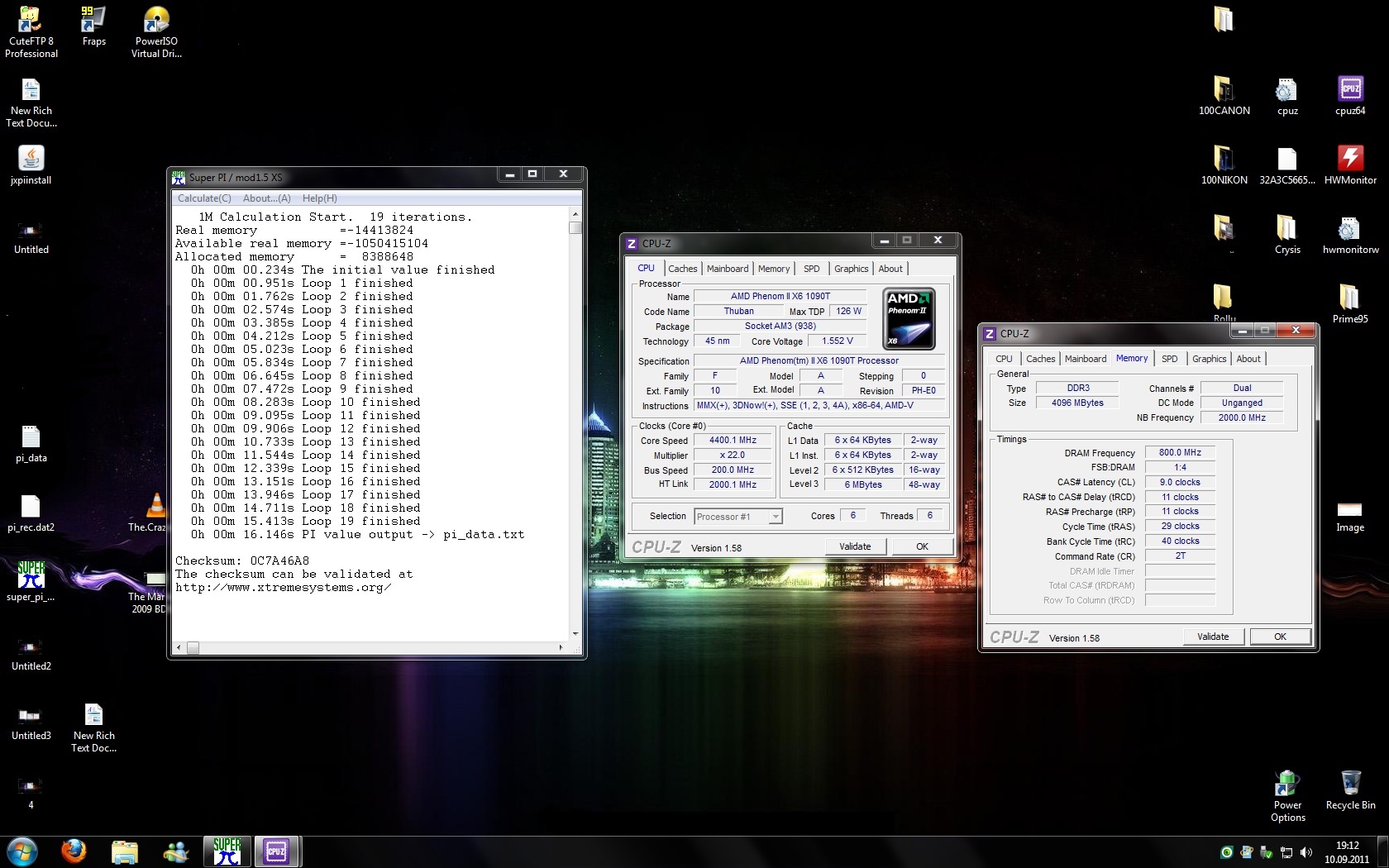
Task: Click the Super PI vertical scrollbar down arrow
Action: 575,634
